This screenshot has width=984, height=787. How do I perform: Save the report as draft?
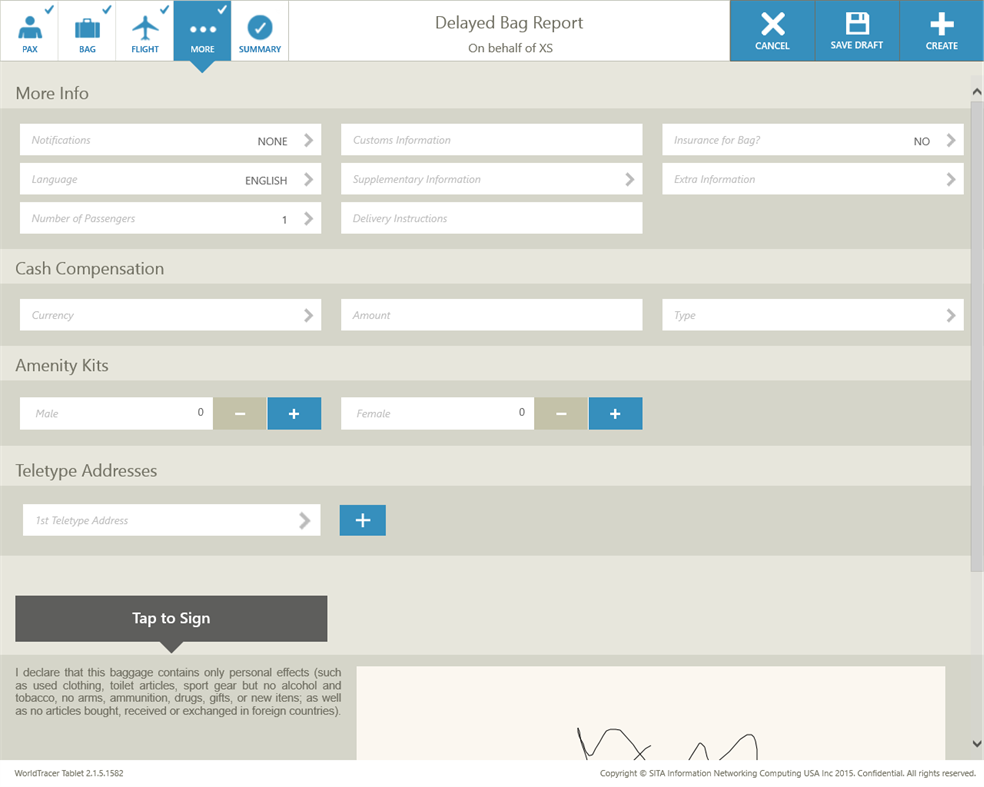pyautogui.click(x=857, y=31)
